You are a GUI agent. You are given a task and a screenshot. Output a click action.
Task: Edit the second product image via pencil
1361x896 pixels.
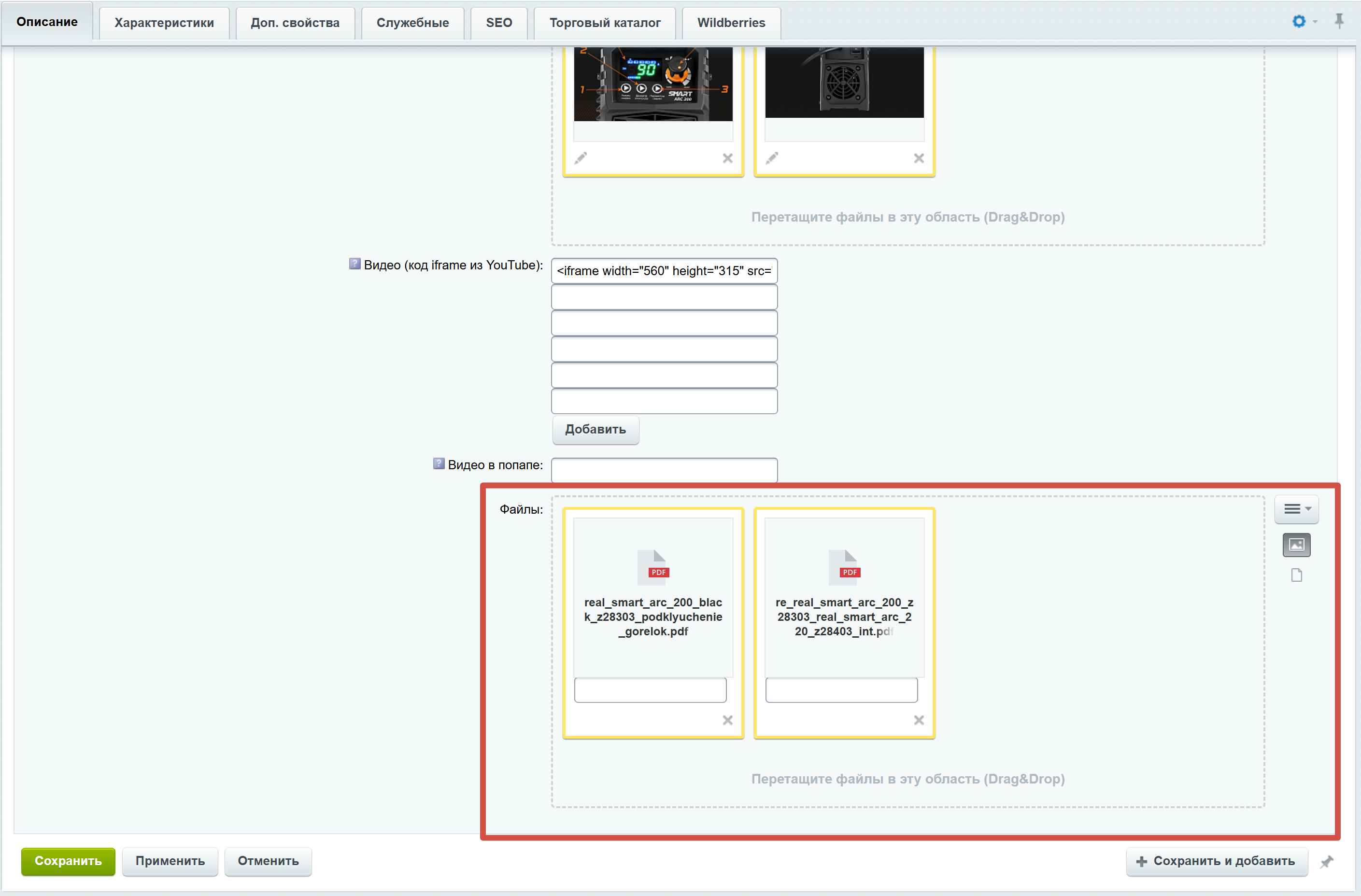(772, 158)
